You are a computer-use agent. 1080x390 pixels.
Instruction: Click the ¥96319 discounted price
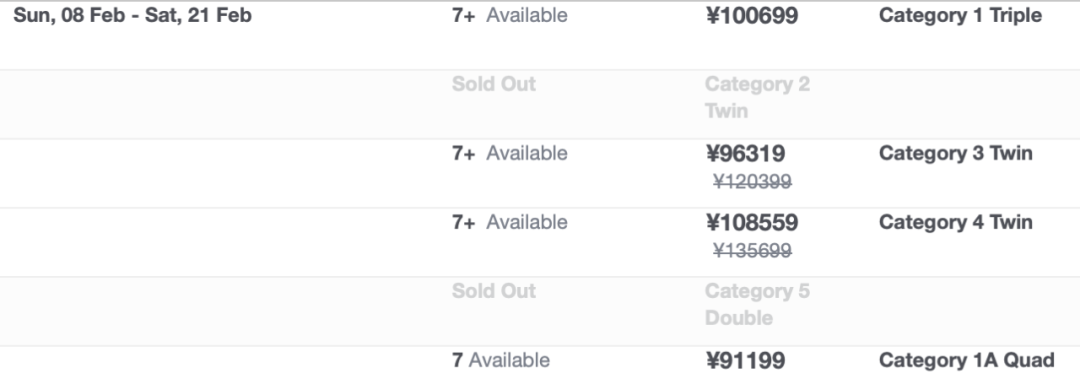745,154
